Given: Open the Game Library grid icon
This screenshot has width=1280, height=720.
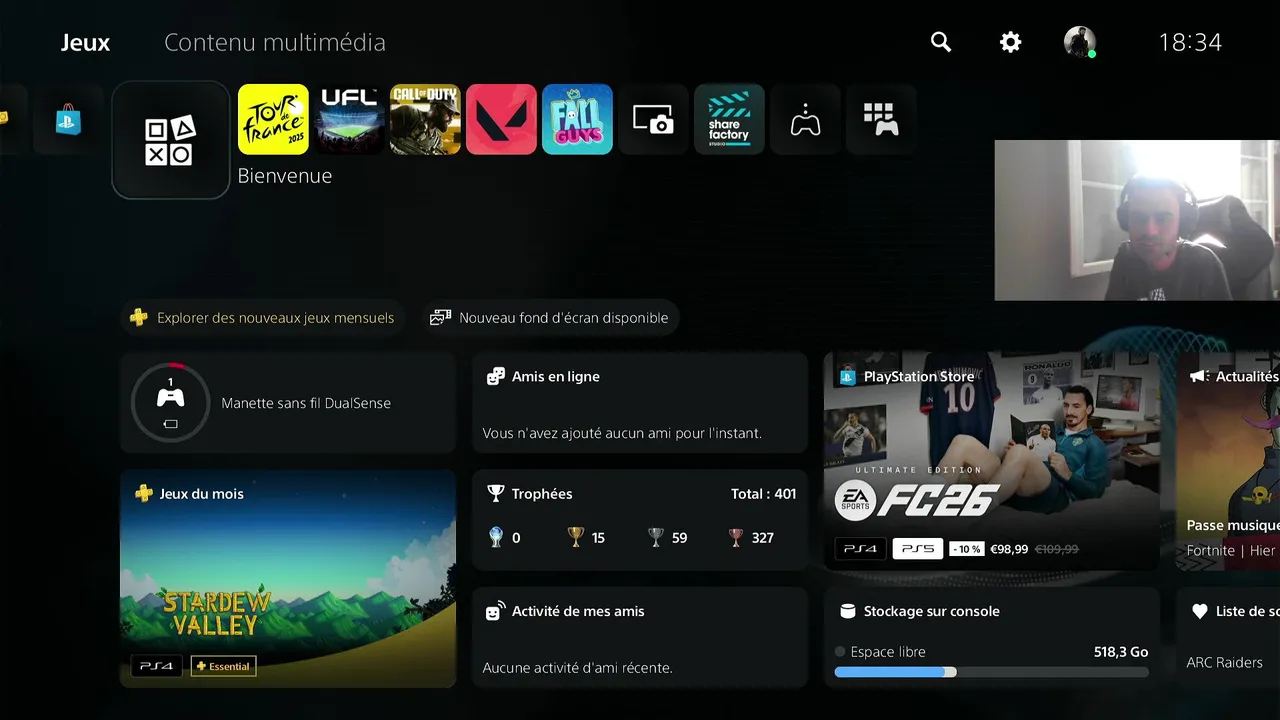Looking at the screenshot, I should point(881,119).
